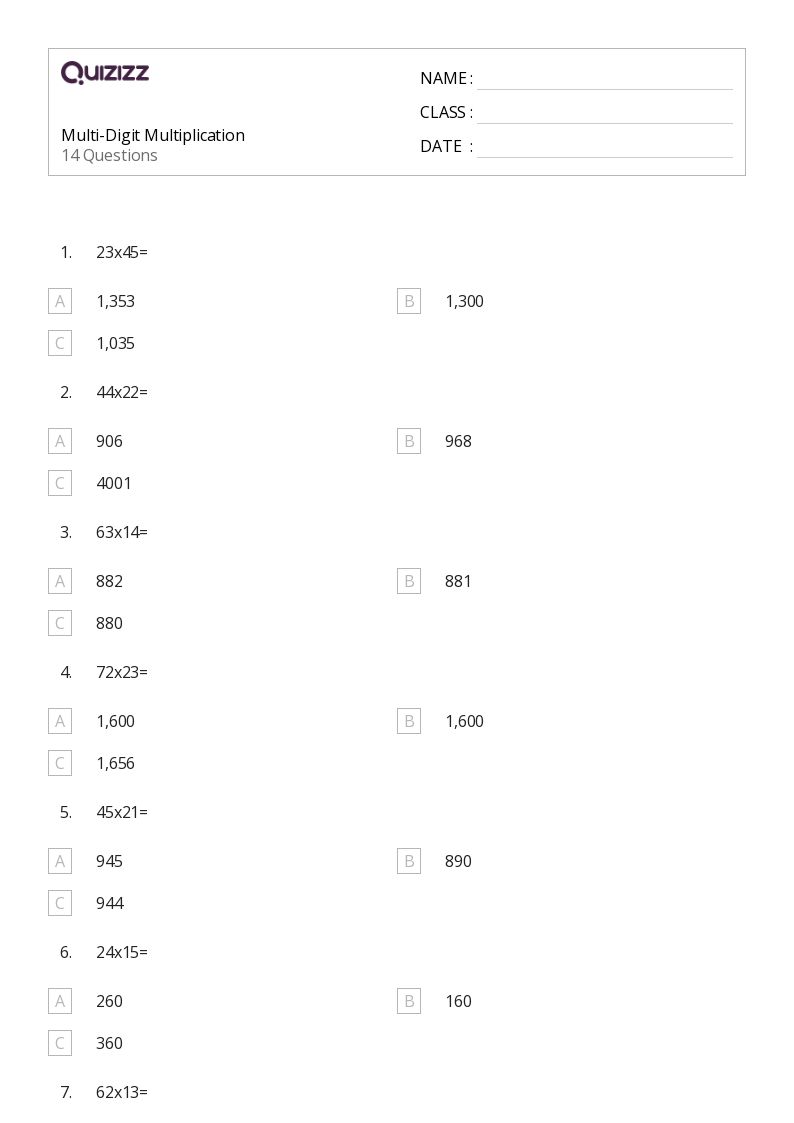The width and height of the screenshot is (794, 1123).
Task: Click the 14 Questions label
Action: [x=109, y=156]
